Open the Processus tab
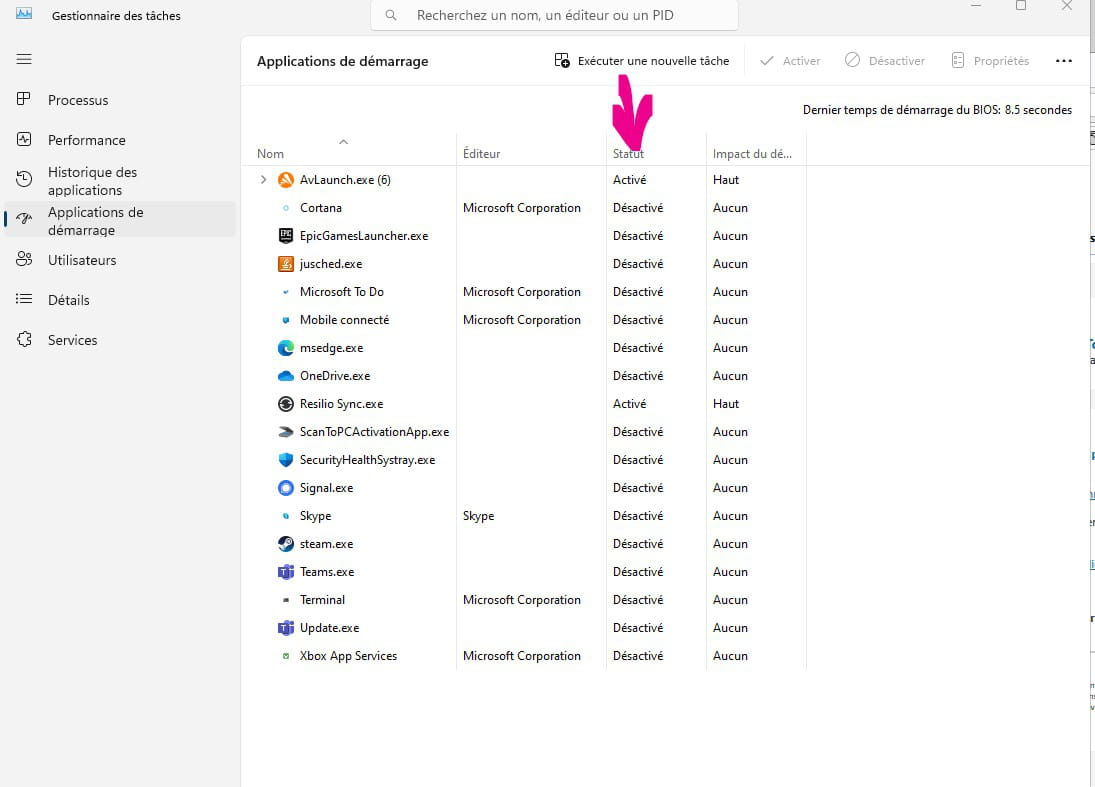The width and height of the screenshot is (1095, 787). [x=77, y=100]
